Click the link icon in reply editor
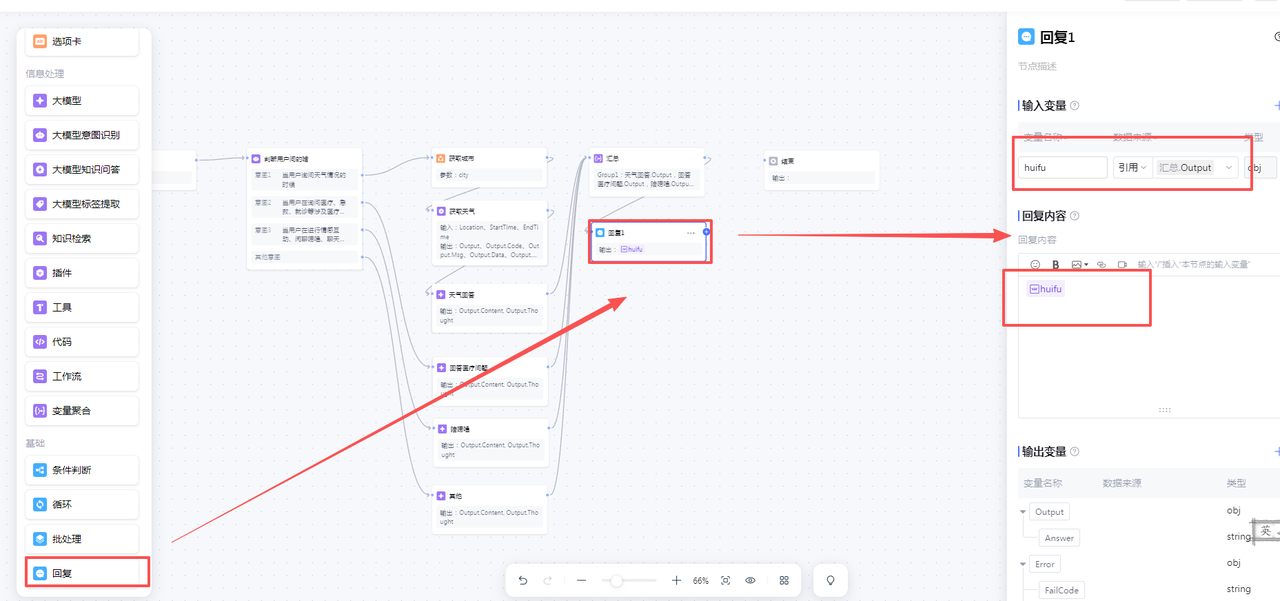 (1101, 265)
